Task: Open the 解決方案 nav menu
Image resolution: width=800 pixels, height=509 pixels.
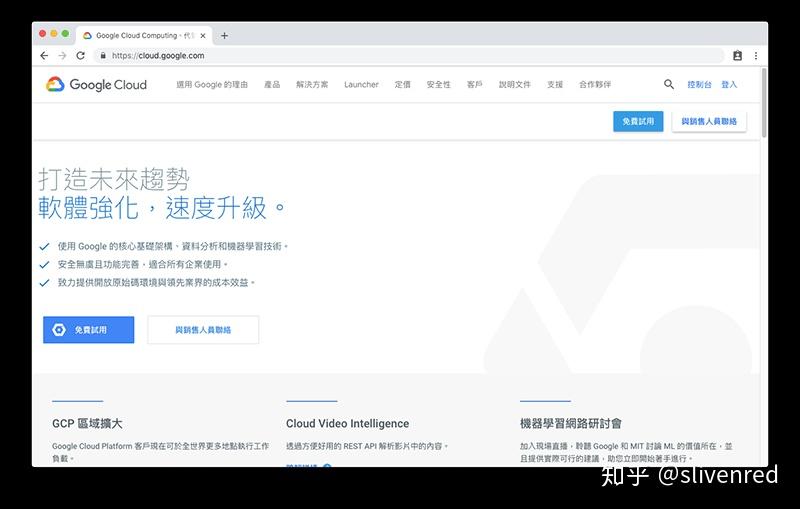Action: click(x=312, y=85)
